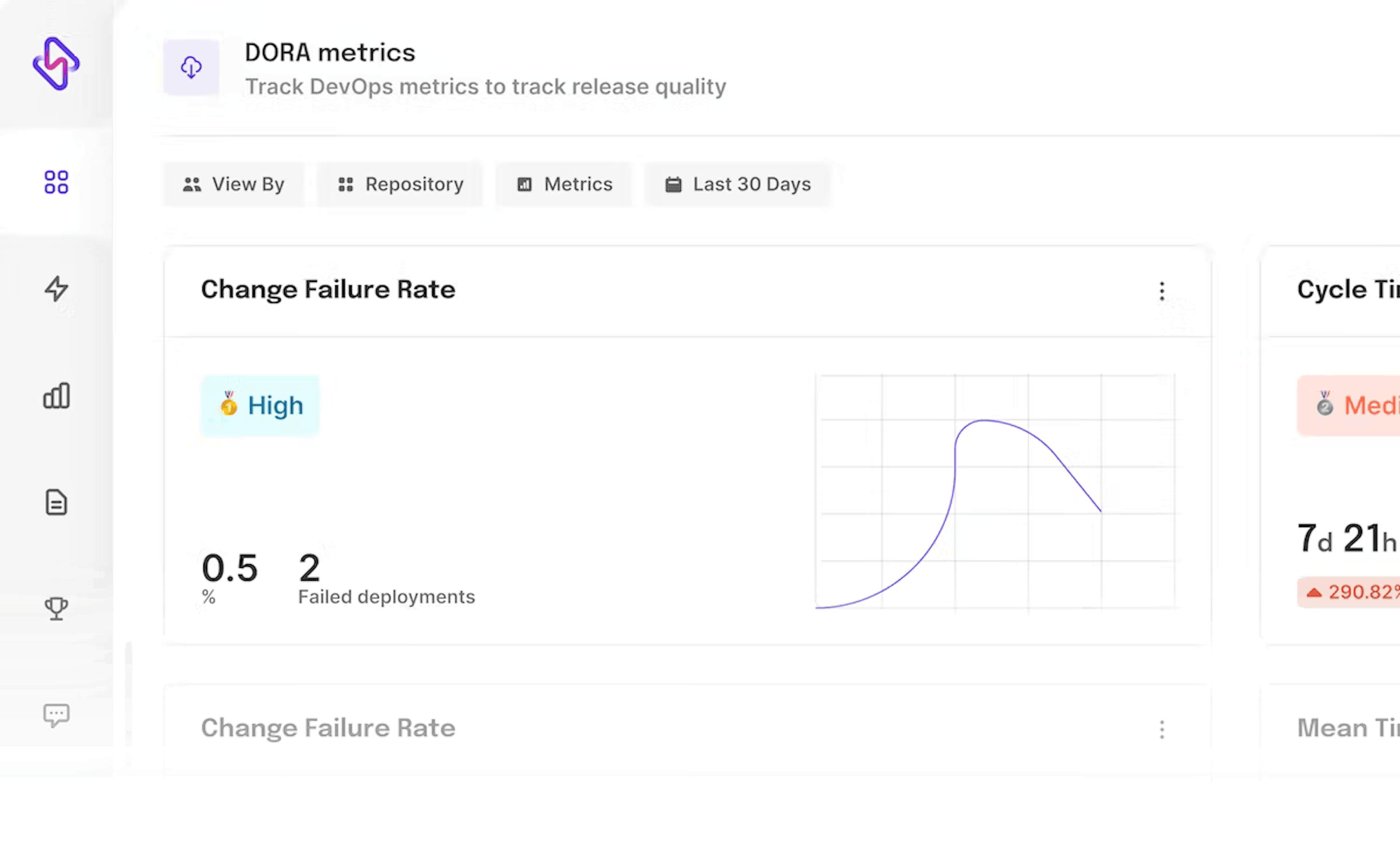Click the lightning bolt icon in sidebar
This screenshot has width=1400, height=852.
(56, 289)
